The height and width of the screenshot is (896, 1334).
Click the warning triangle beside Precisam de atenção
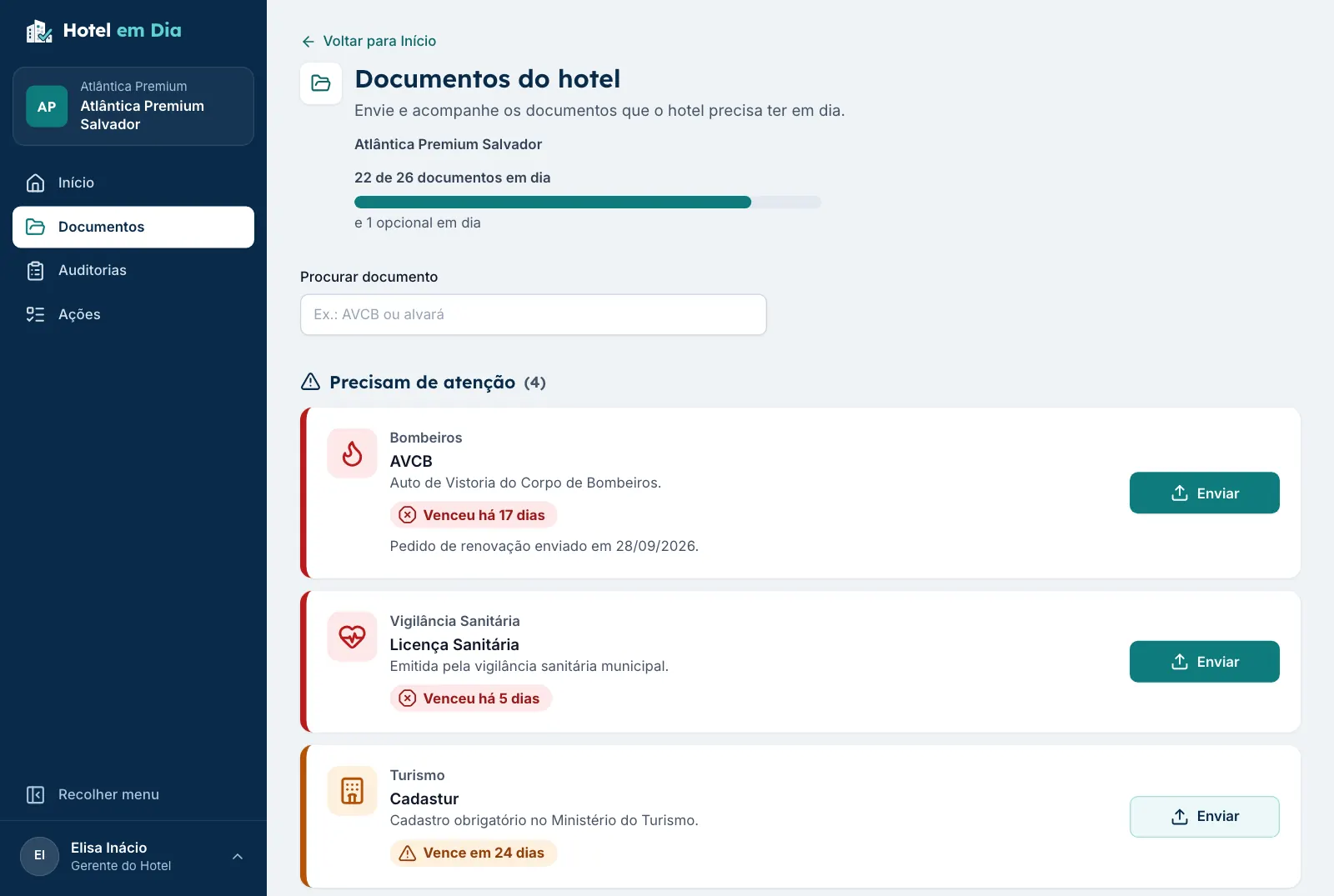[x=310, y=382]
